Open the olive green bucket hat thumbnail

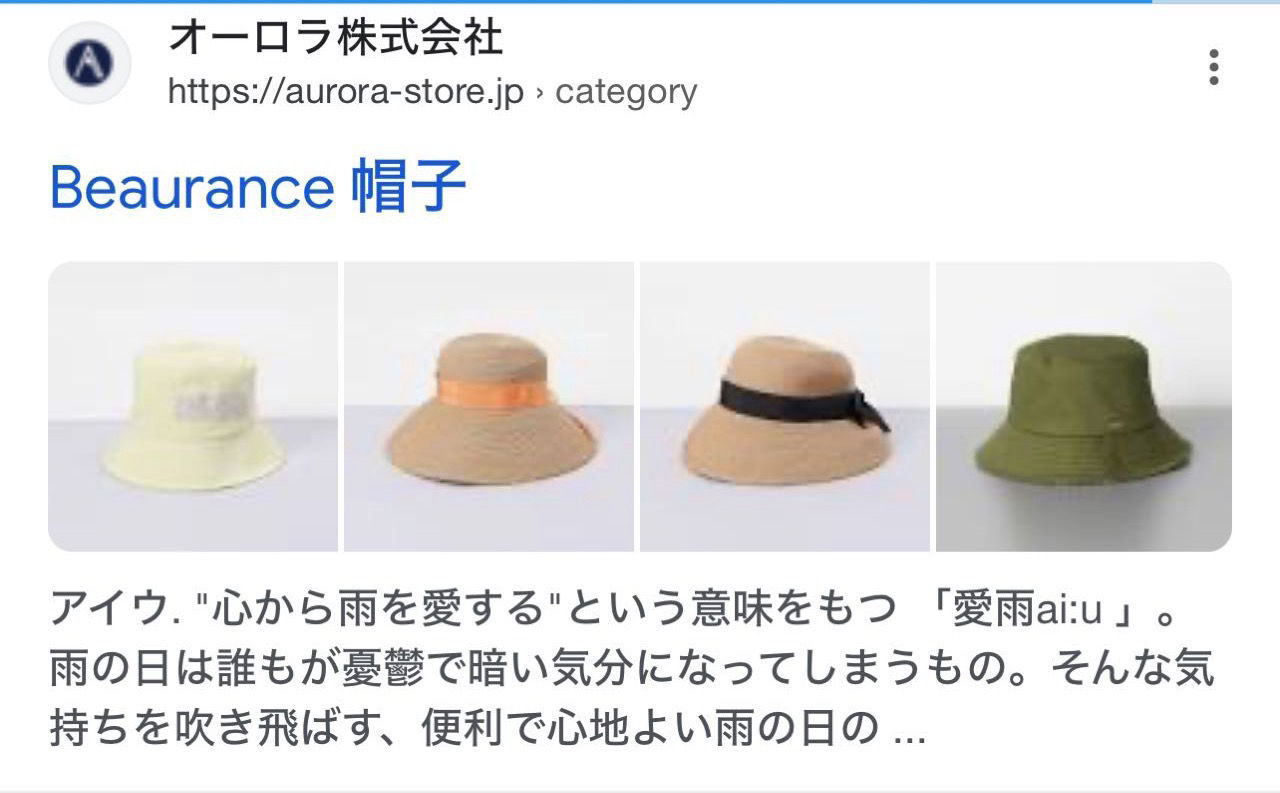(1084, 407)
